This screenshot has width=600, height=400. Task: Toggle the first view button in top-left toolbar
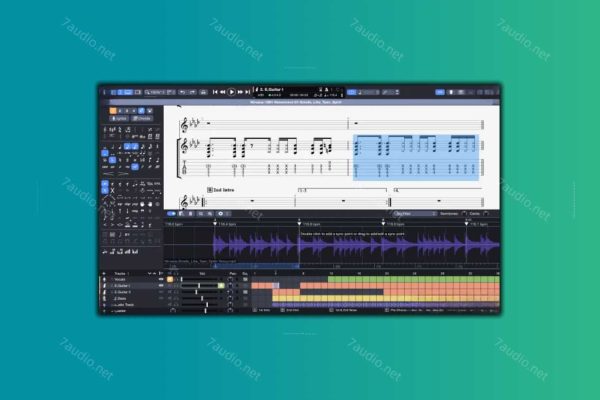pyautogui.click(x=113, y=92)
